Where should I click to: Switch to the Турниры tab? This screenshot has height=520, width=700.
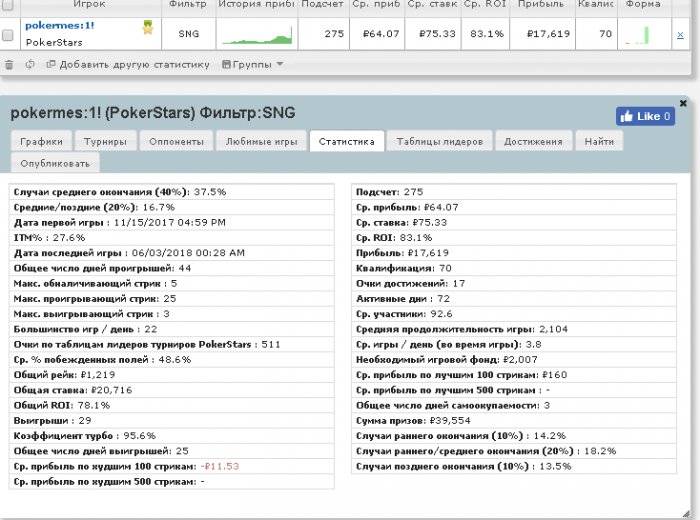click(x=105, y=141)
